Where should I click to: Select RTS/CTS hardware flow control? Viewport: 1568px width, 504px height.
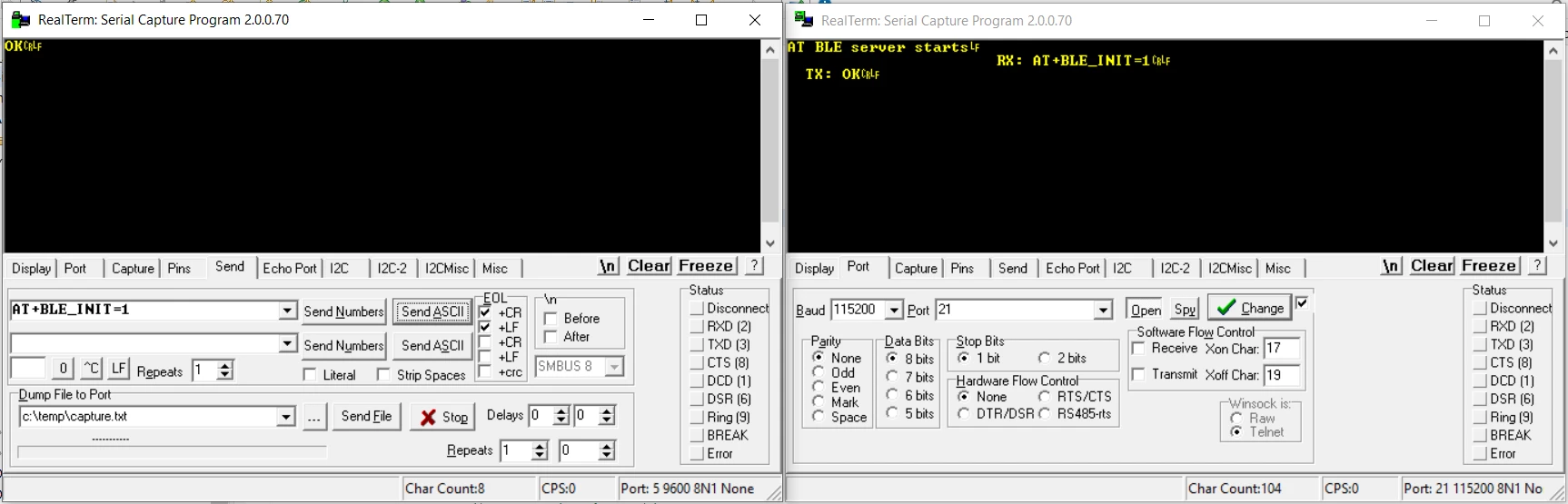1044,397
